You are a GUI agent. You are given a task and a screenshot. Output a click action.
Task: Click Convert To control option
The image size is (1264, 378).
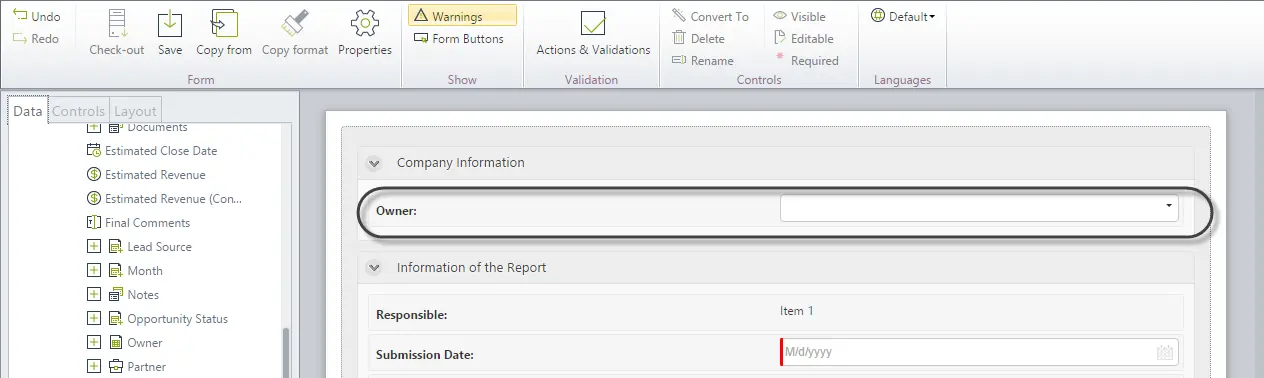pos(711,17)
